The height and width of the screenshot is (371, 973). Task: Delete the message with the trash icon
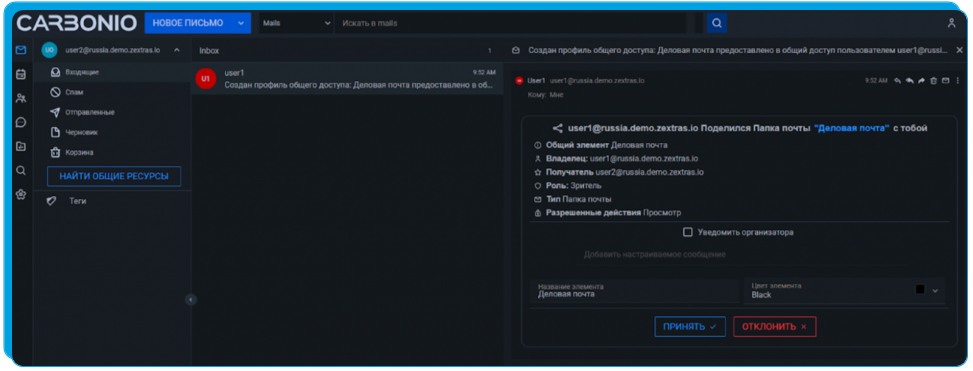coord(933,81)
